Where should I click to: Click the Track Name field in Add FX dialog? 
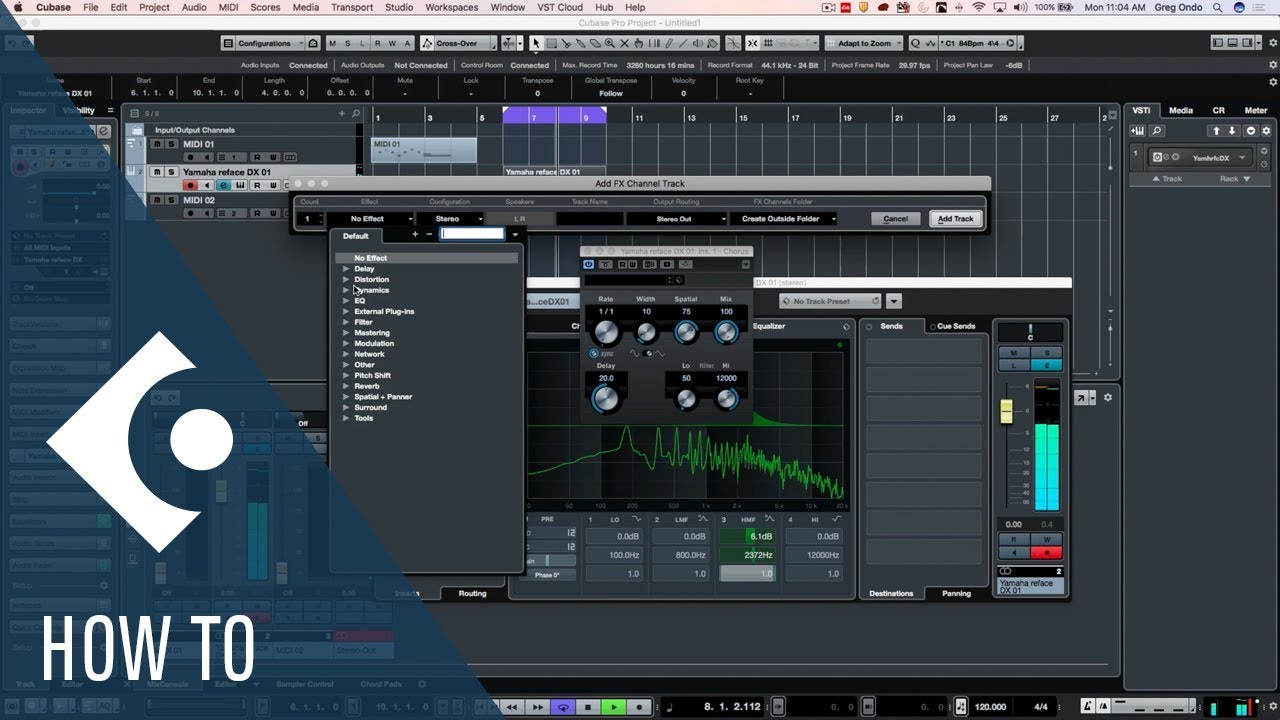coord(589,219)
